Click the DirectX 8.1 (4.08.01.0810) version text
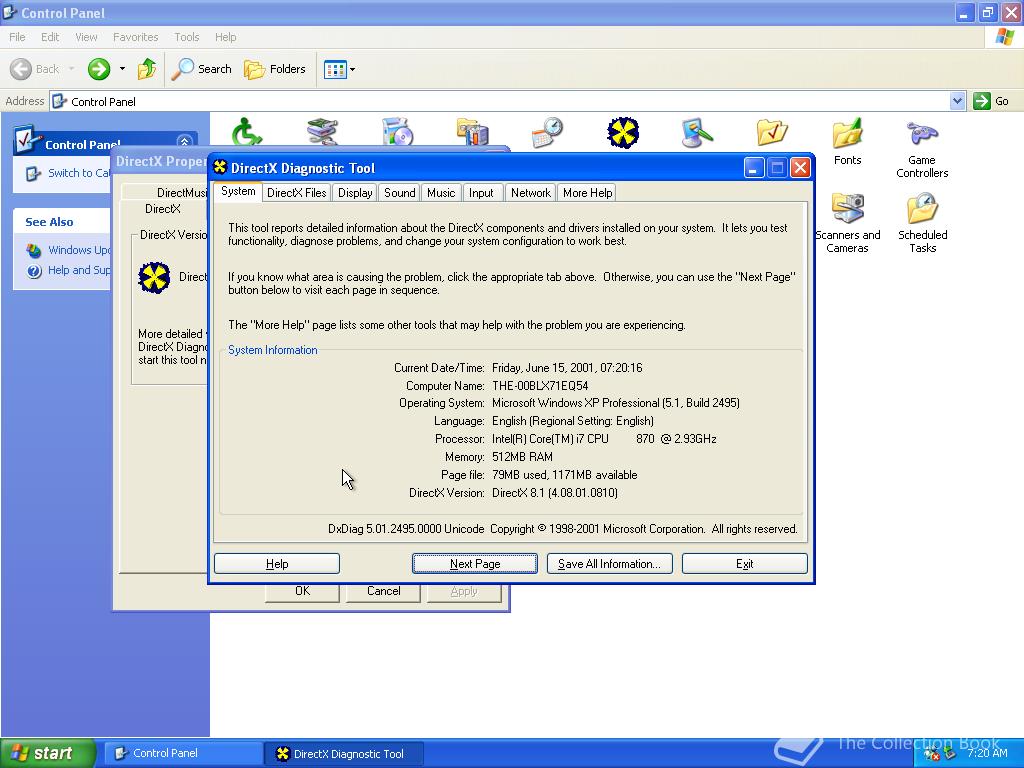This screenshot has width=1024, height=768. [554, 493]
